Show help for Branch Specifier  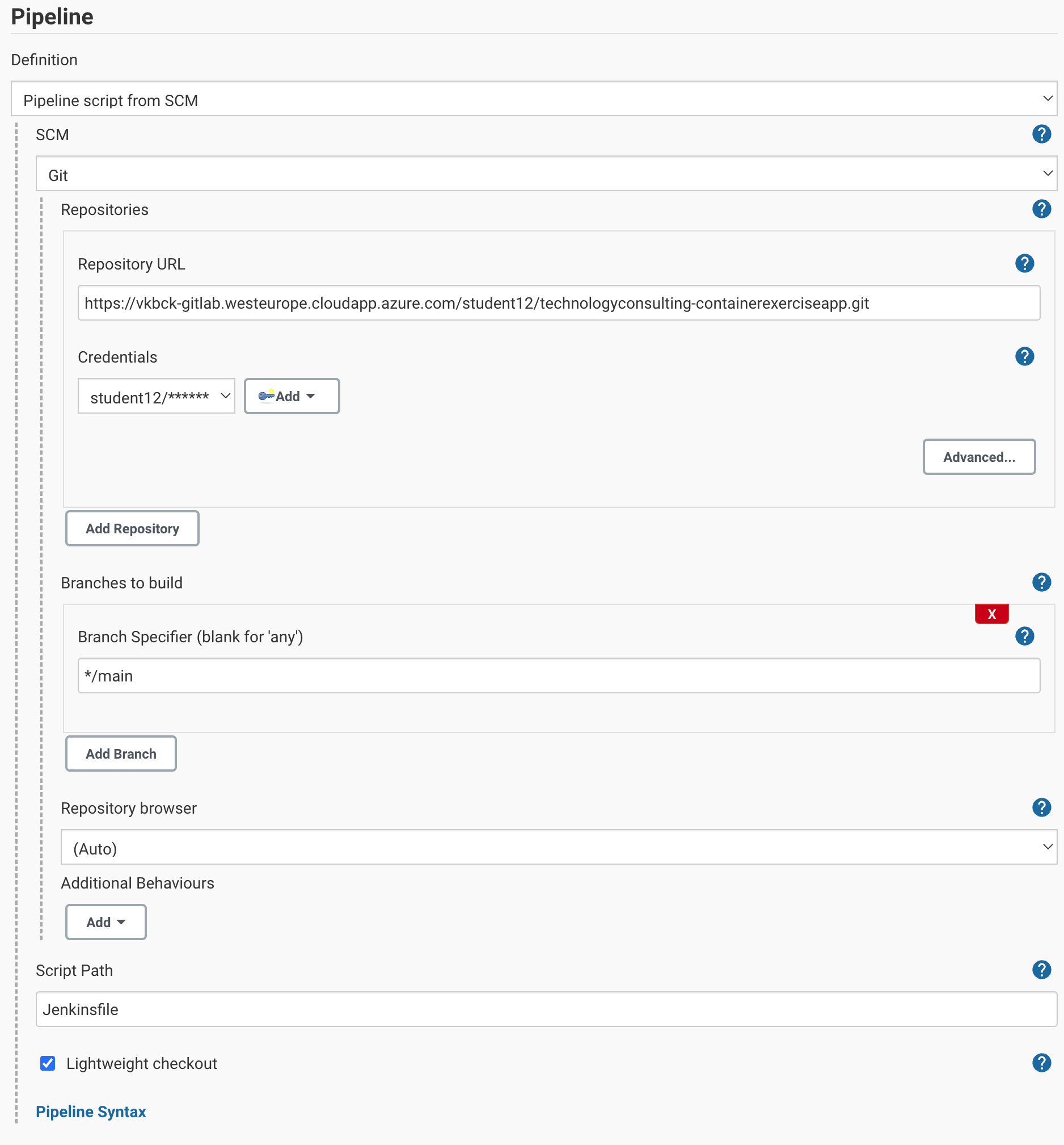(1024, 637)
